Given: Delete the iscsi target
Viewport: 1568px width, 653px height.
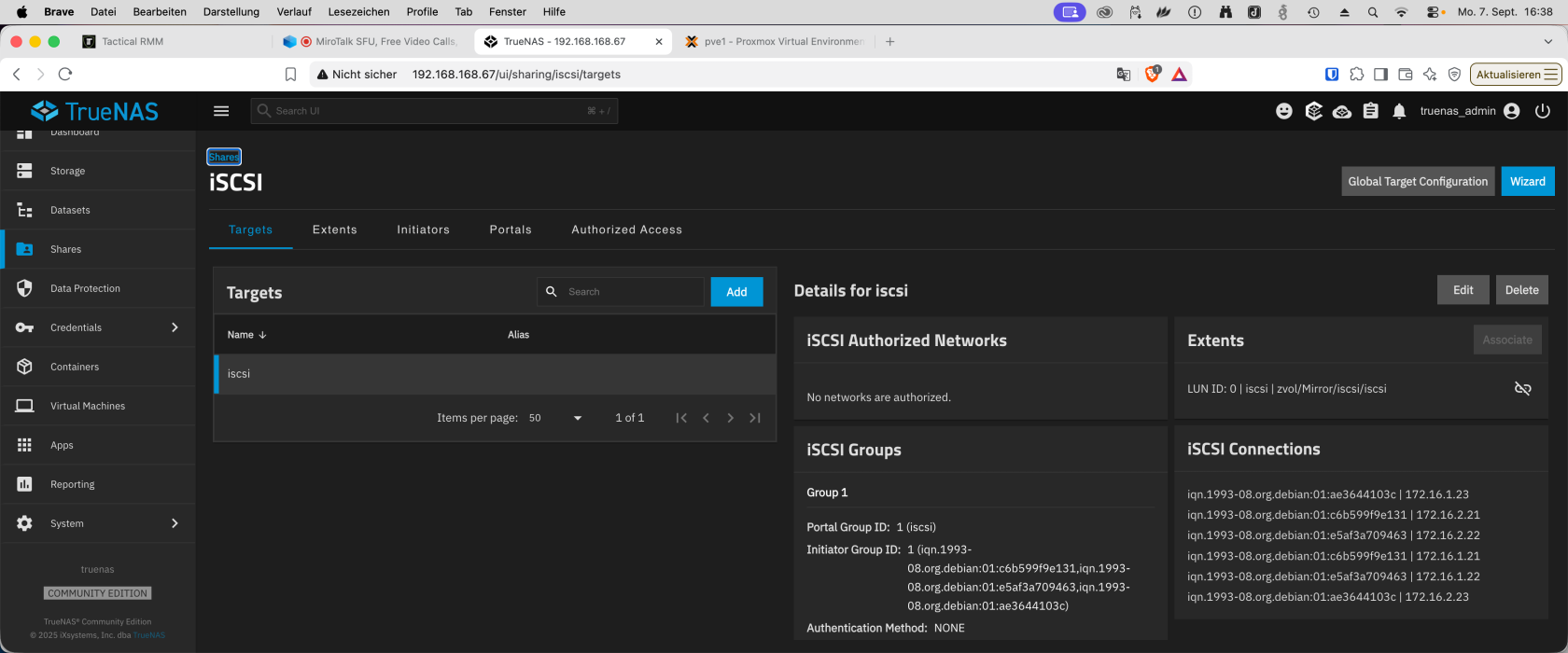Looking at the screenshot, I should click(1521, 290).
